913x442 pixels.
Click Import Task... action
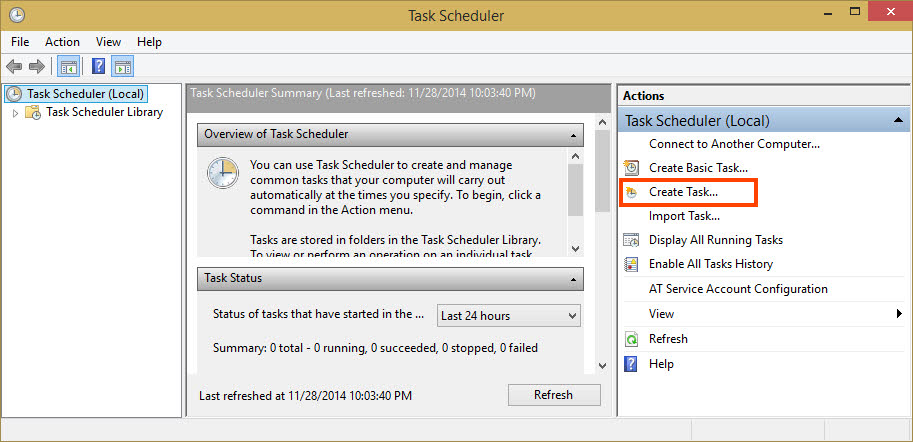[684, 216]
